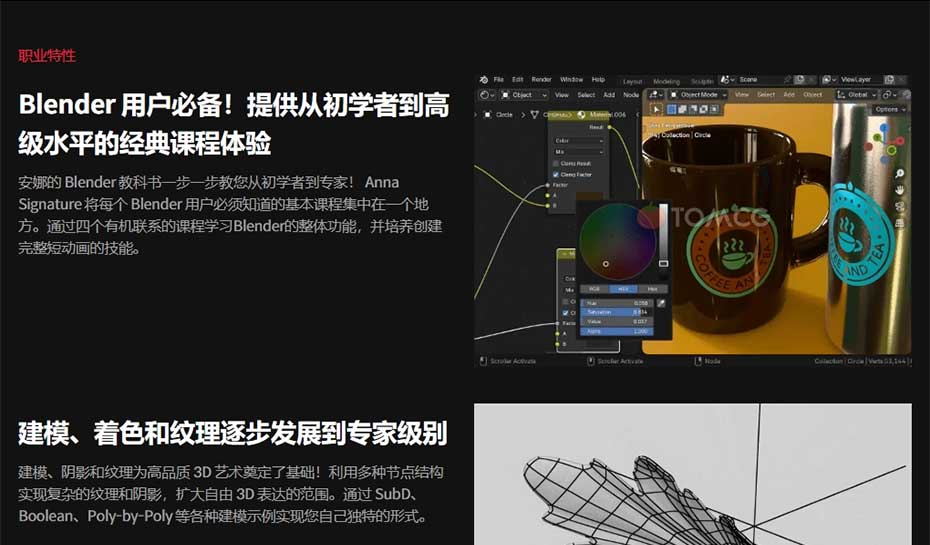Toggle the camera view icon
The width and height of the screenshot is (930, 545).
[x=900, y=206]
